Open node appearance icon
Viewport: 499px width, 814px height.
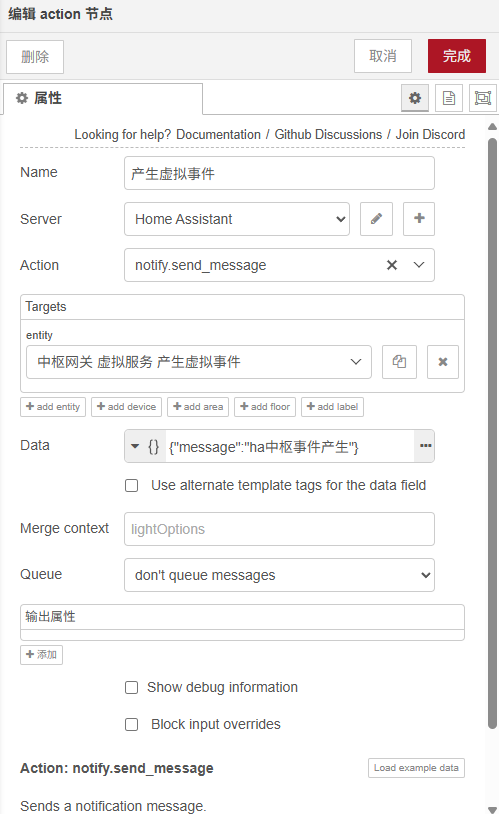[x=482, y=98]
